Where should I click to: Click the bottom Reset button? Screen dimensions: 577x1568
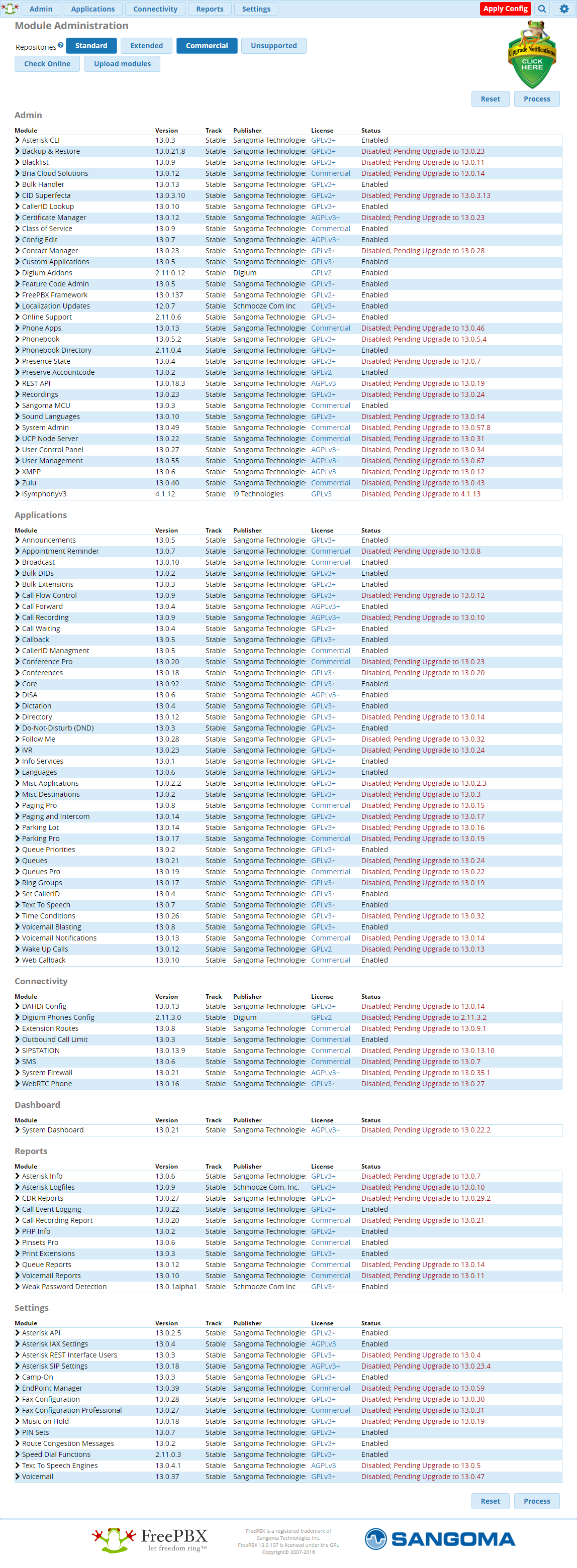click(490, 1501)
